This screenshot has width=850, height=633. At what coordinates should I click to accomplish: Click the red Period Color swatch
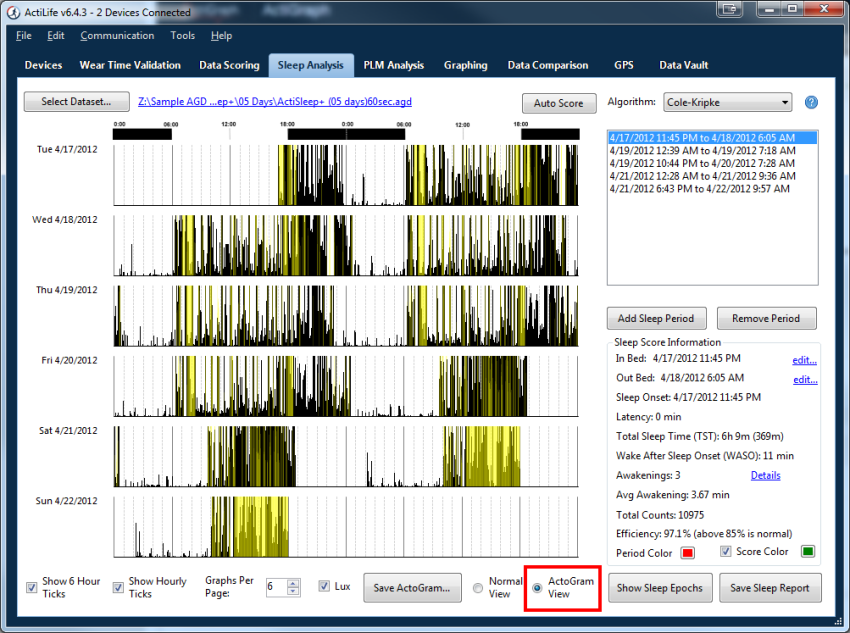coord(687,552)
